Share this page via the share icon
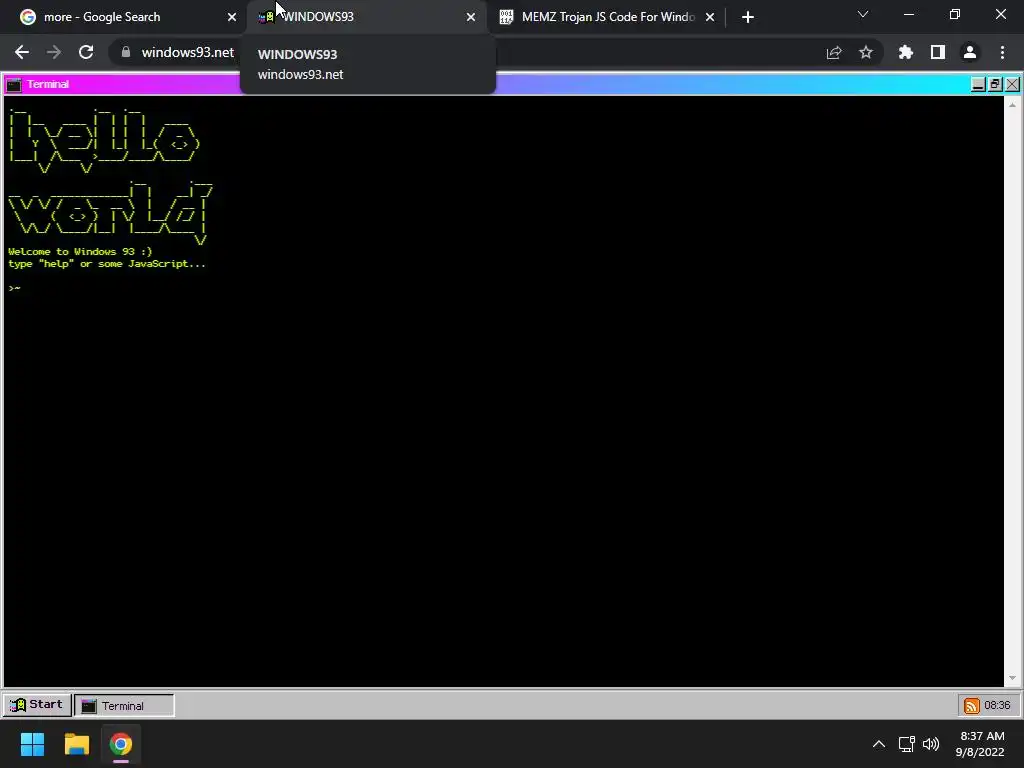Screen dimensions: 1024x768 (x=834, y=52)
